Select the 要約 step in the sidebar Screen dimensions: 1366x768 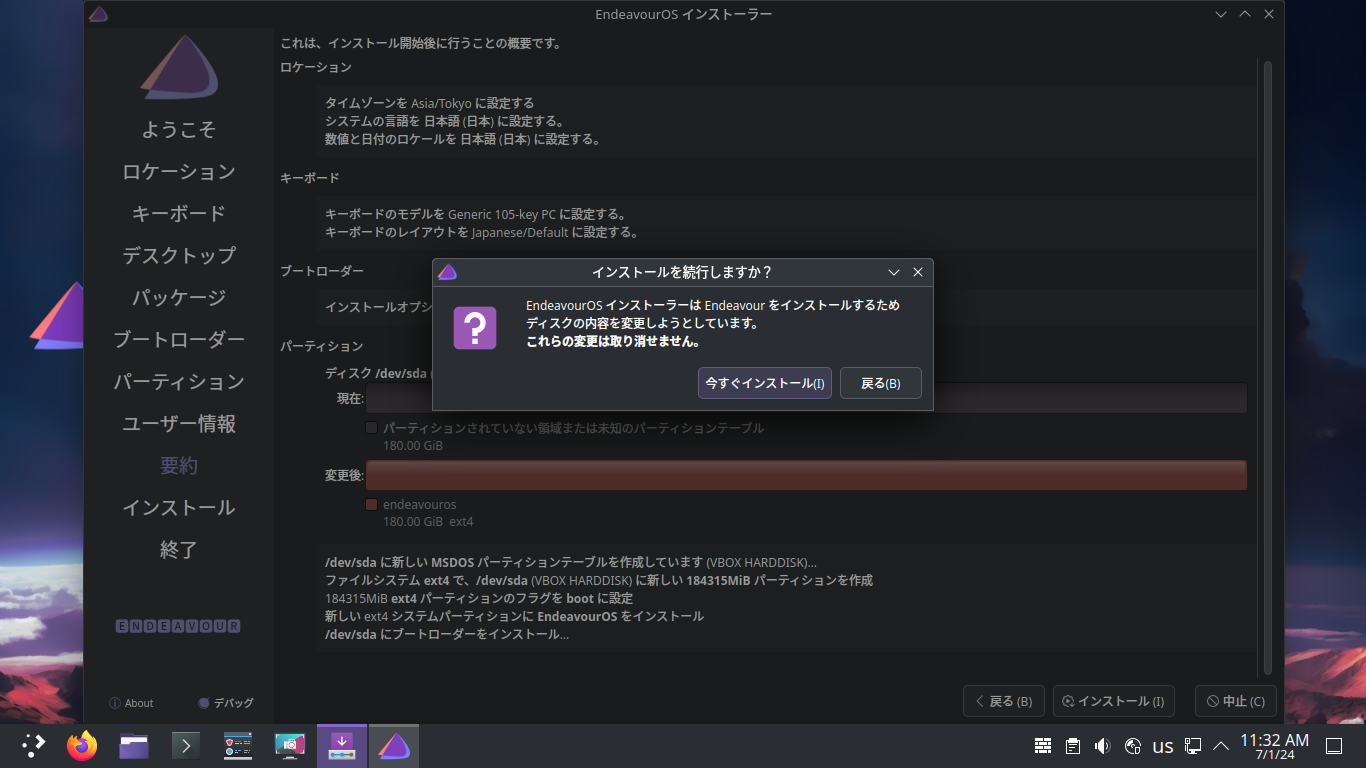point(179,466)
